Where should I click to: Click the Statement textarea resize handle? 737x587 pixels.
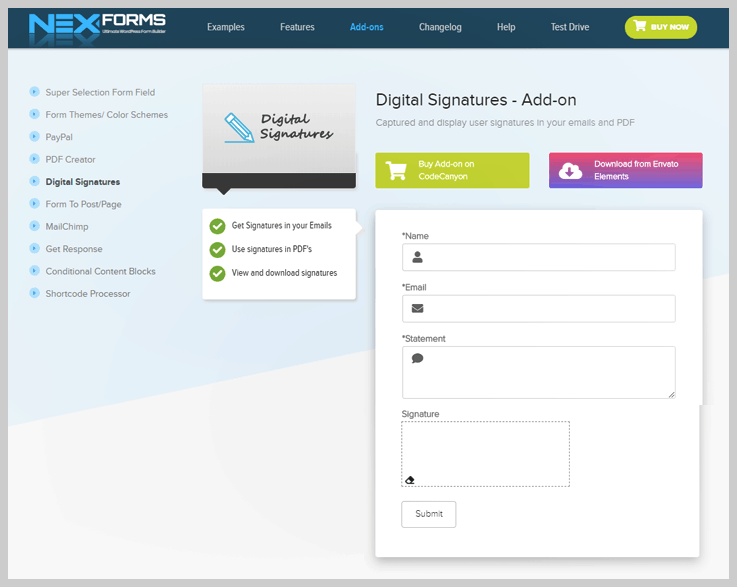672,395
